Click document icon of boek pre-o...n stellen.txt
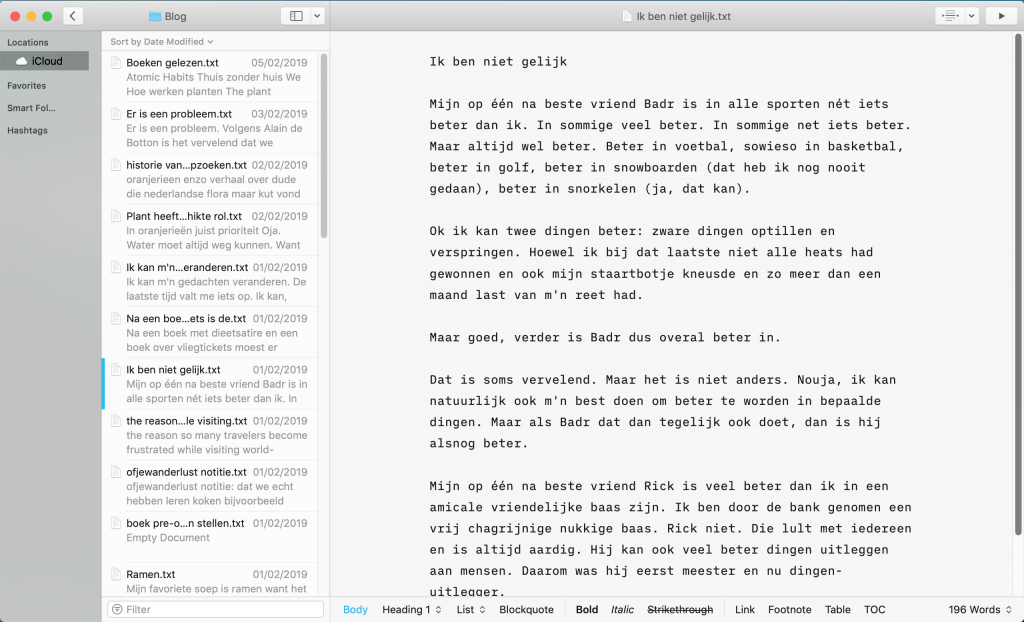The width and height of the screenshot is (1024, 622). [116, 523]
